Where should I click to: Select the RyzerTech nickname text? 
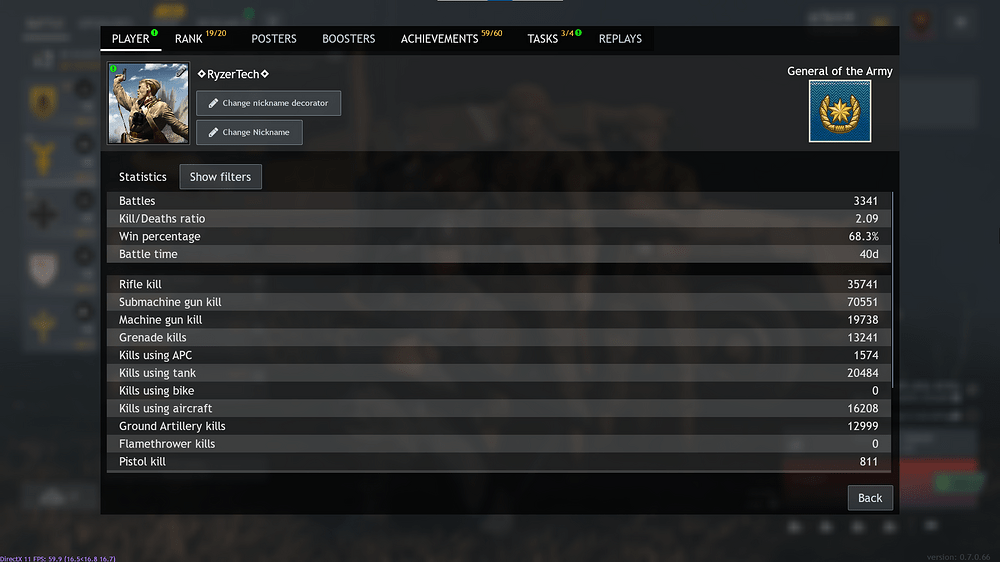pyautogui.click(x=233, y=74)
